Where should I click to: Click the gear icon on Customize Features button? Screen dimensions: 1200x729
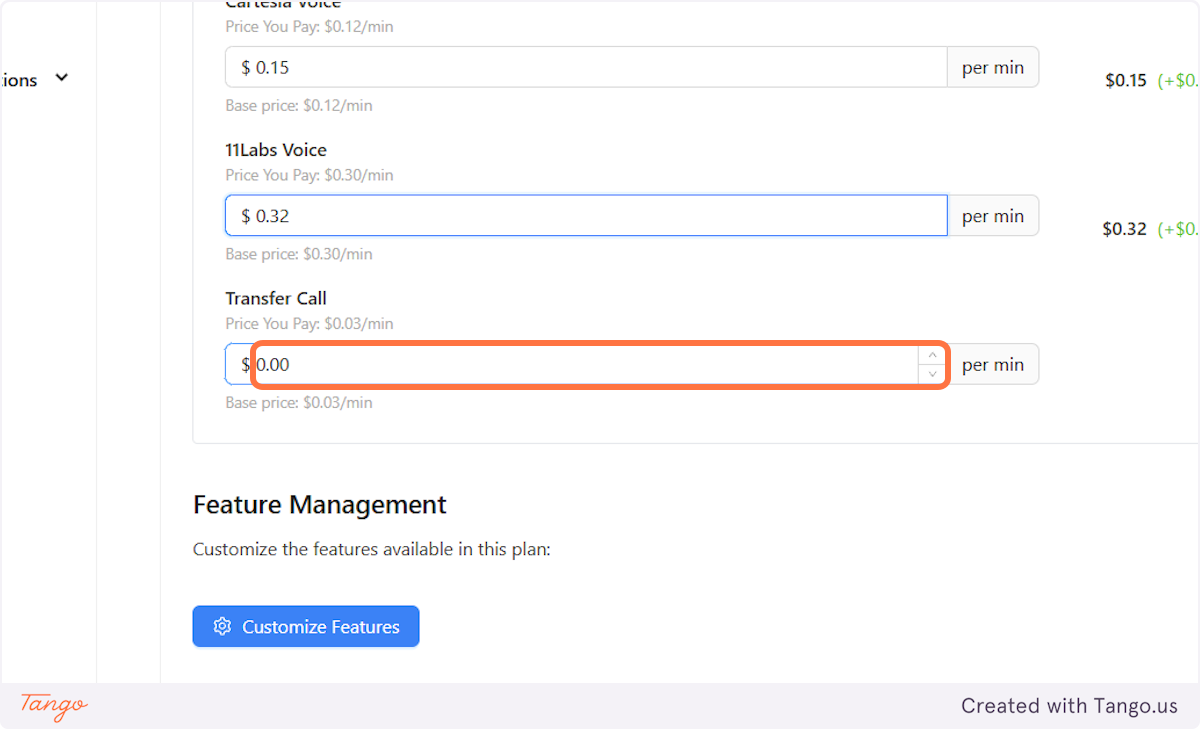(222, 626)
